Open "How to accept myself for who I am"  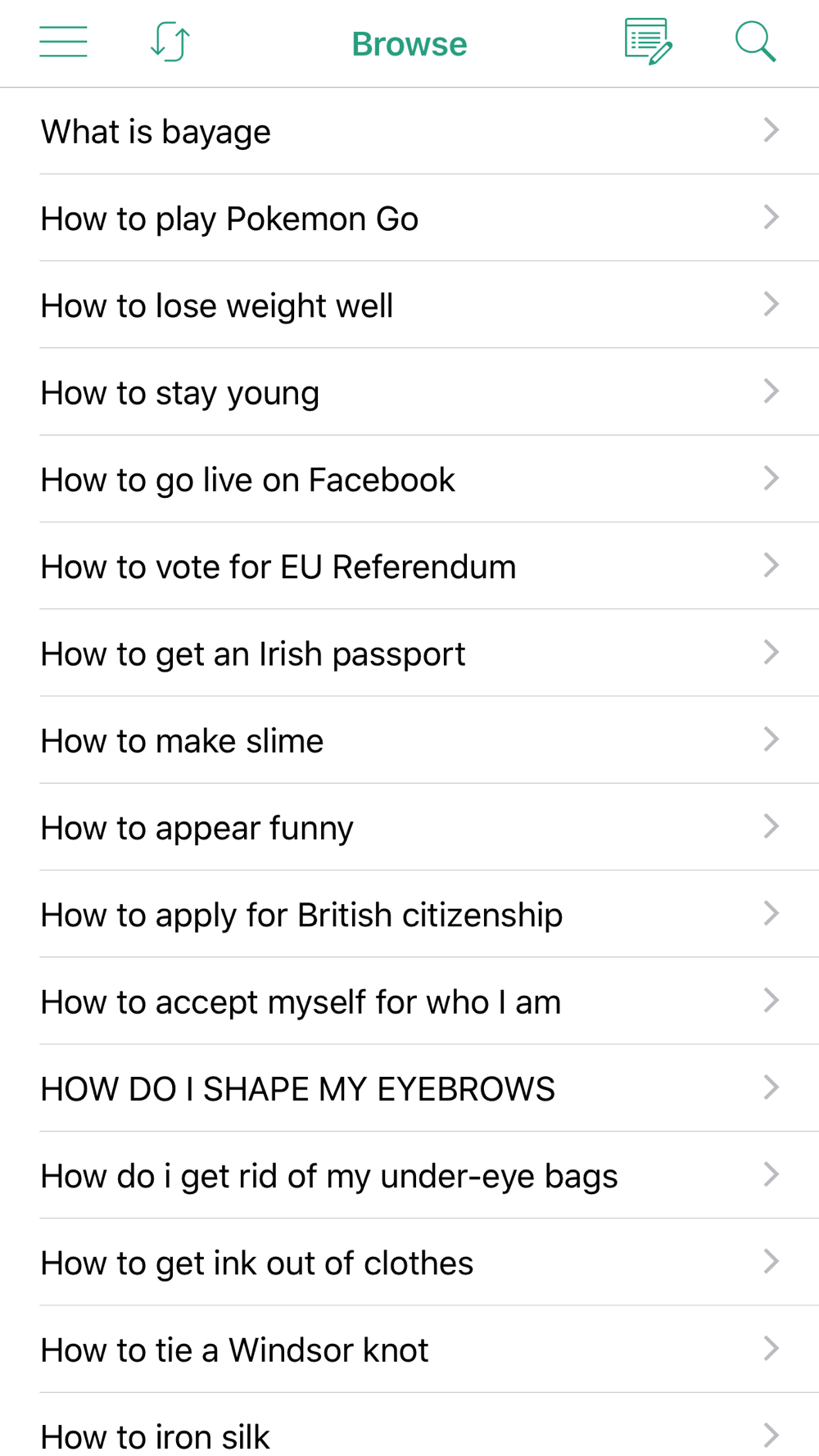pos(409,1001)
